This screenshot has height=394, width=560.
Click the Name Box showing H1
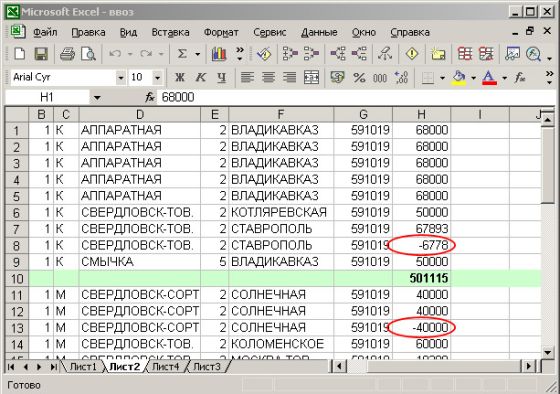point(47,97)
